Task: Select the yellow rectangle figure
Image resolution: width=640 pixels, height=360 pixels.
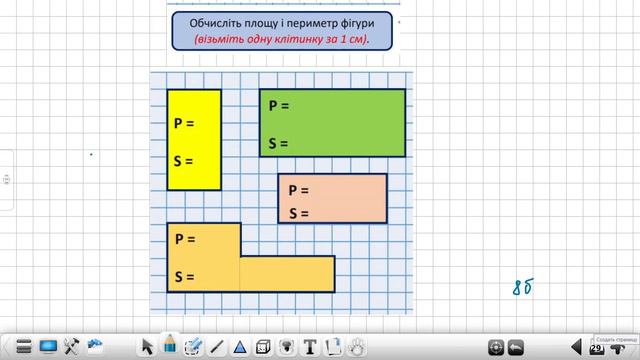Action: click(194, 140)
